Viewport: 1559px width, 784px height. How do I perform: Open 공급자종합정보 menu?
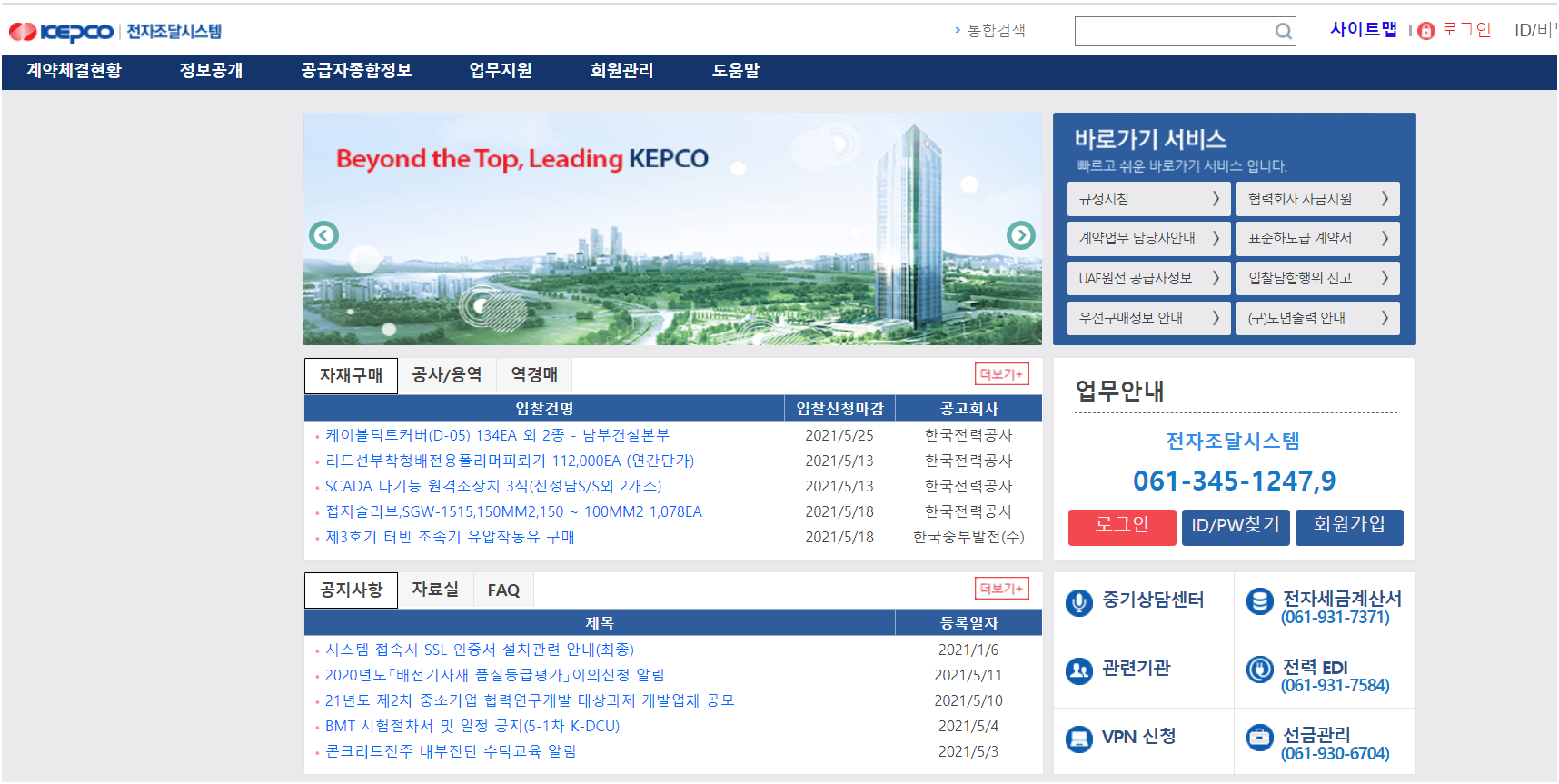tap(356, 71)
